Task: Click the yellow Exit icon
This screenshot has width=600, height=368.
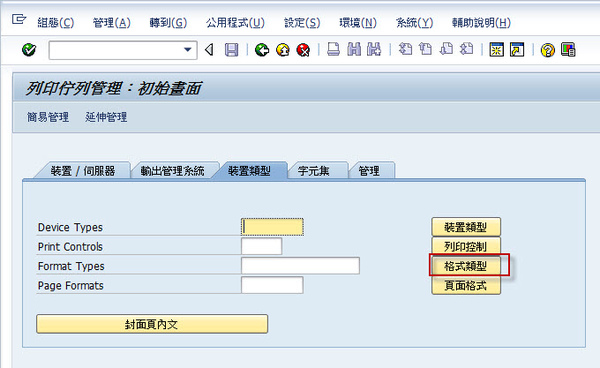Action: point(283,50)
